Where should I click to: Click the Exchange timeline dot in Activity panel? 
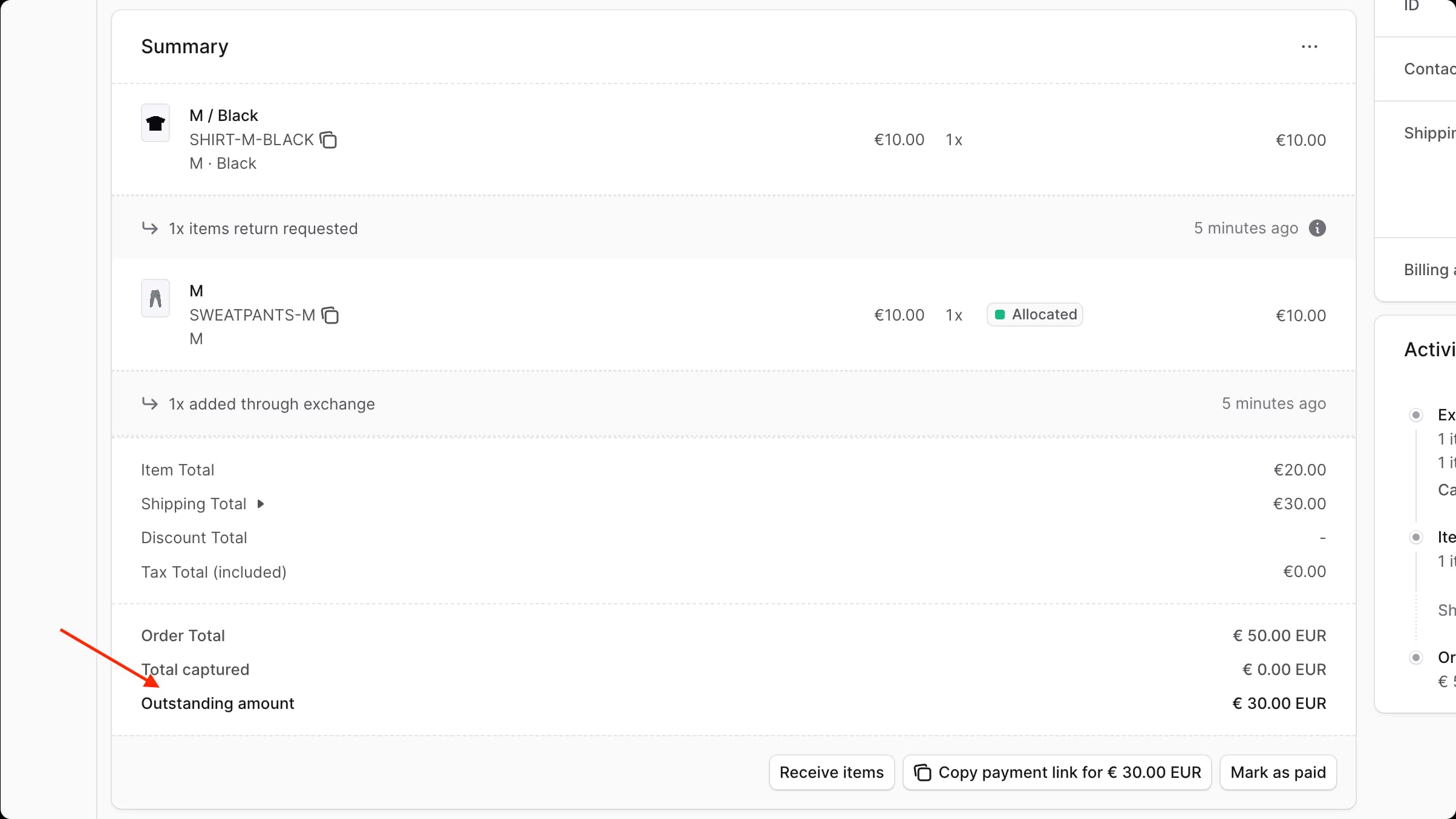tap(1417, 414)
